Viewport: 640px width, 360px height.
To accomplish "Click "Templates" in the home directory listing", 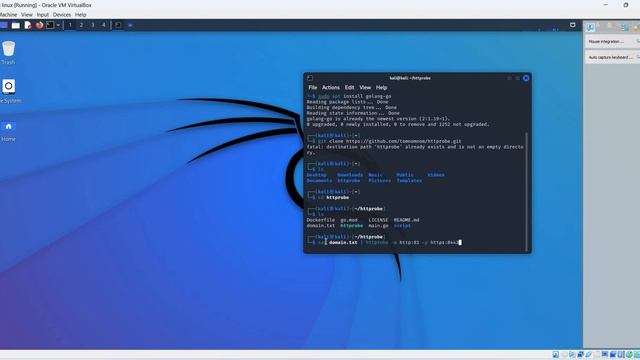I will 409,181.
